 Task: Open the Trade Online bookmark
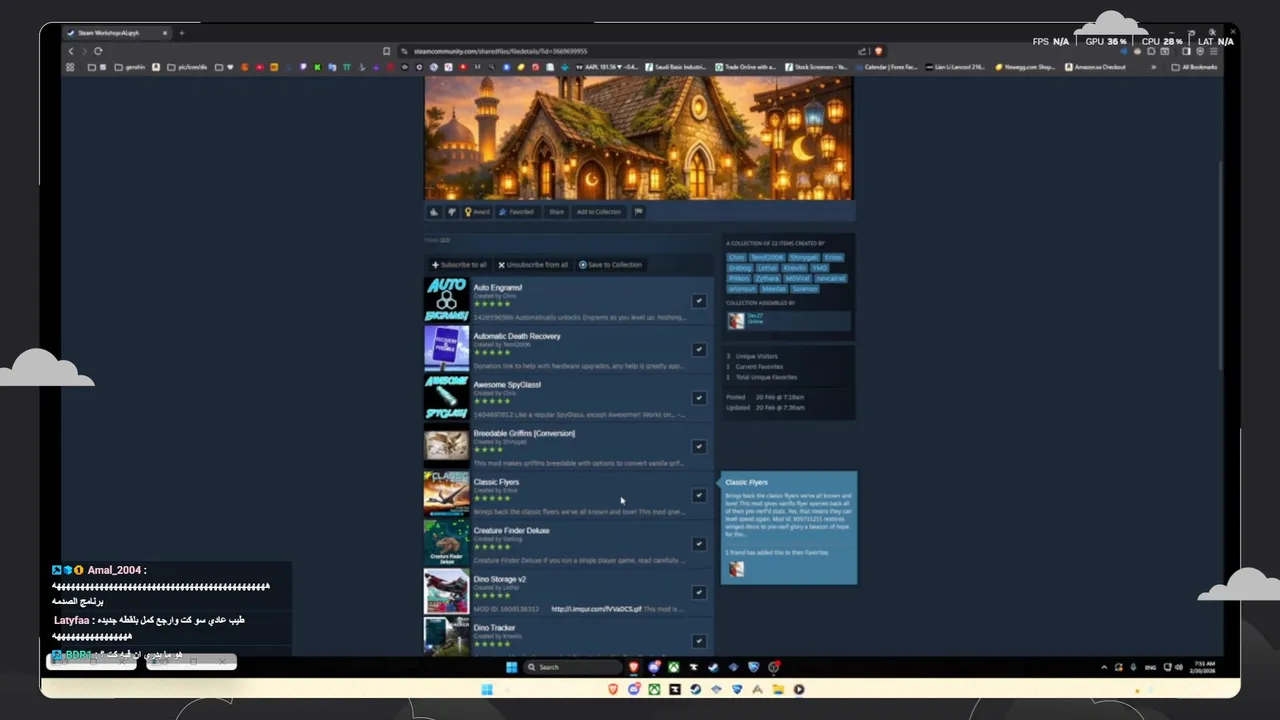pyautogui.click(x=746, y=67)
